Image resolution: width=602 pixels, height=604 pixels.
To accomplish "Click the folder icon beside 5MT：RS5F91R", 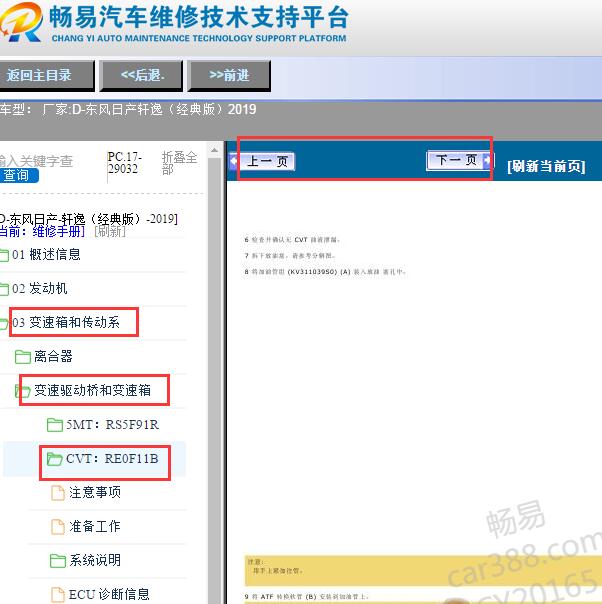I will (55, 425).
